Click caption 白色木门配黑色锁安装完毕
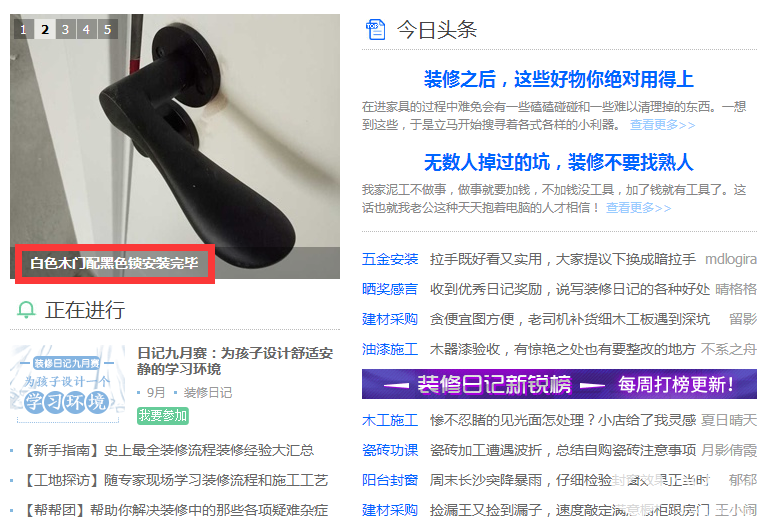Screen dimensions: 767x523 pyautogui.click(x=114, y=263)
